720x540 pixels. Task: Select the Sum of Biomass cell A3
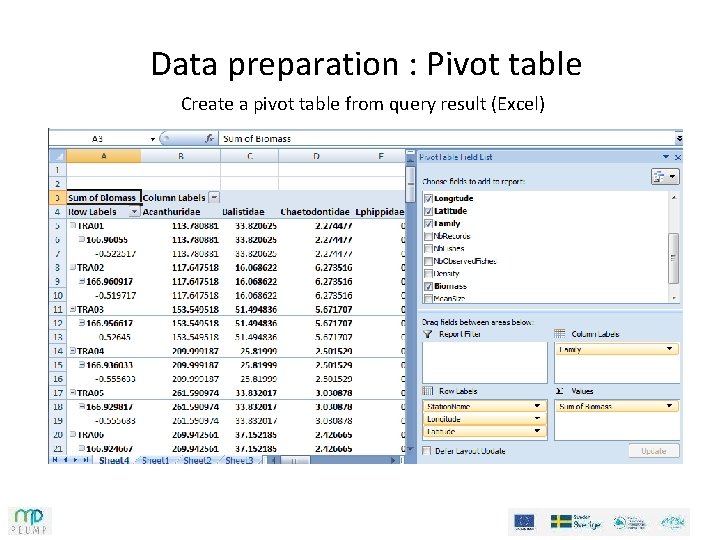(104, 198)
